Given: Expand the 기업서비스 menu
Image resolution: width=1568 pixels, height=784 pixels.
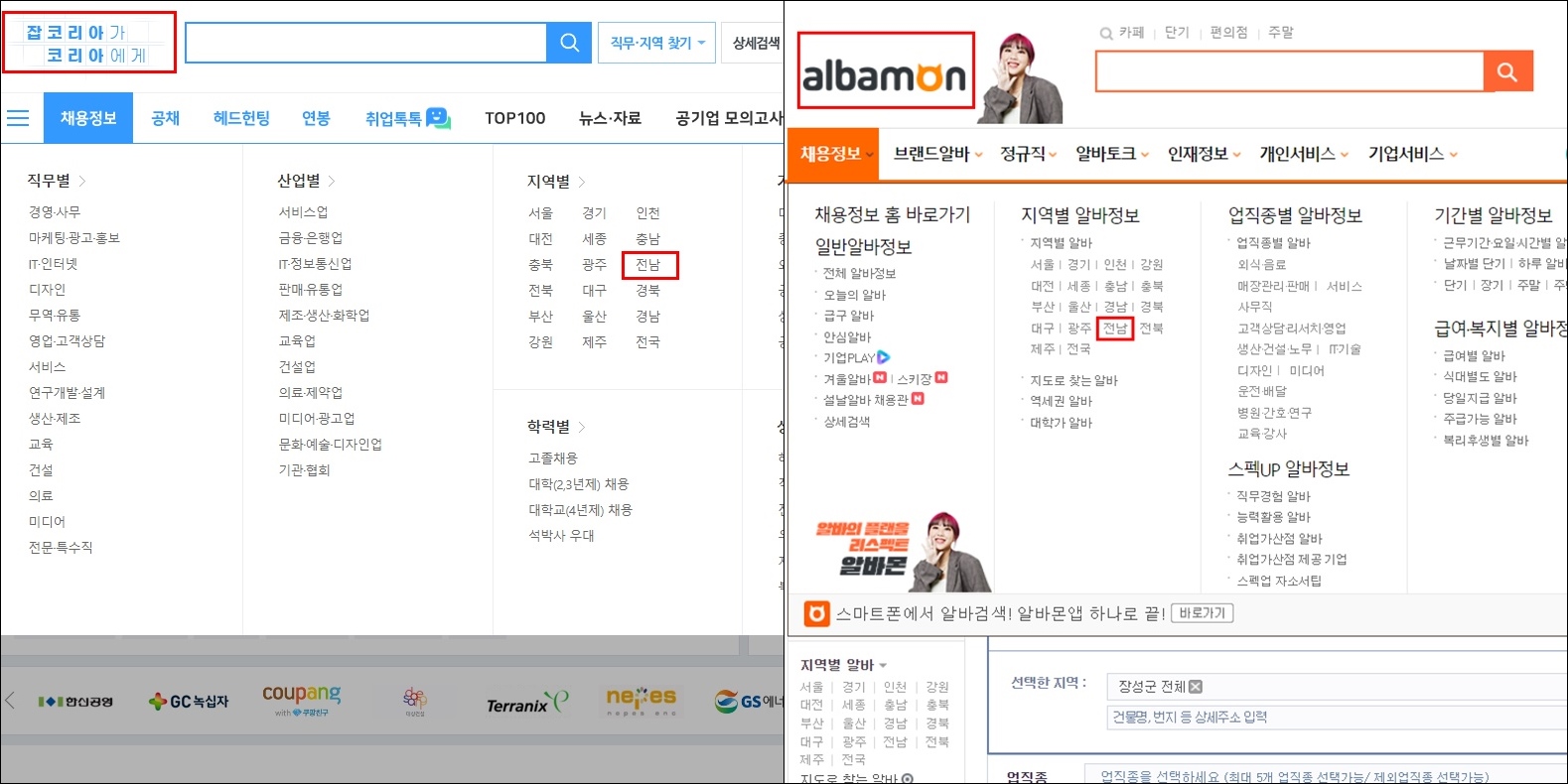Looking at the screenshot, I should 1412,154.
